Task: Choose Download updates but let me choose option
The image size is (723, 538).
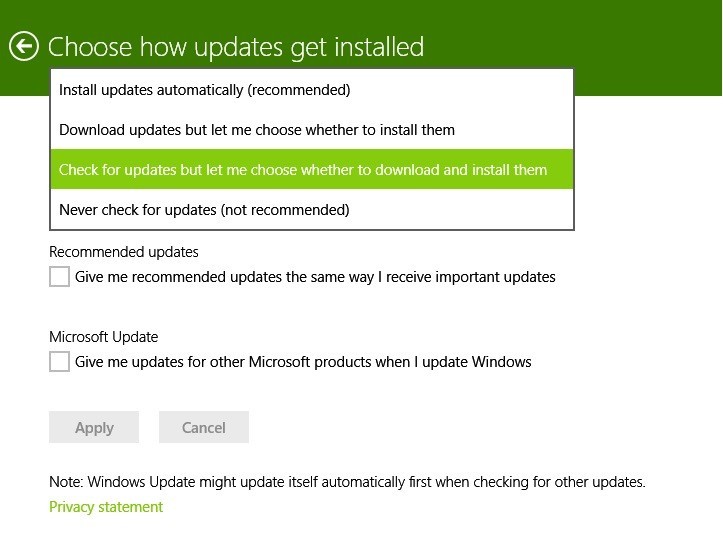Action: [x=312, y=130]
